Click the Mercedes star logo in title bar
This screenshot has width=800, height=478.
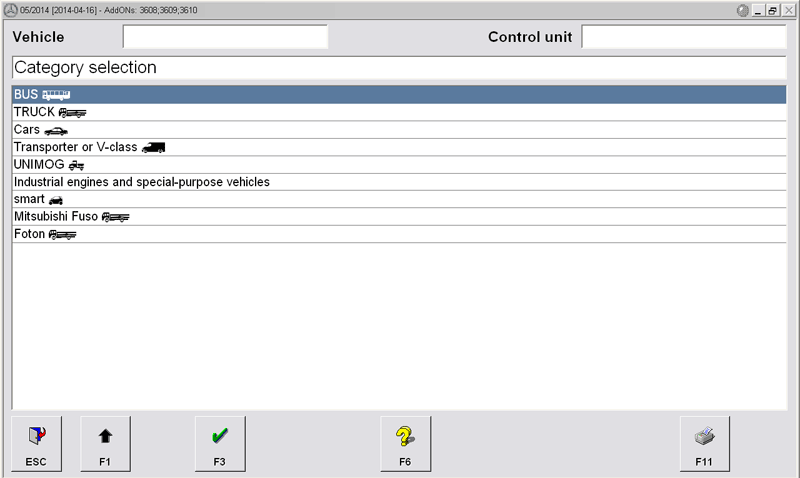coord(11,10)
